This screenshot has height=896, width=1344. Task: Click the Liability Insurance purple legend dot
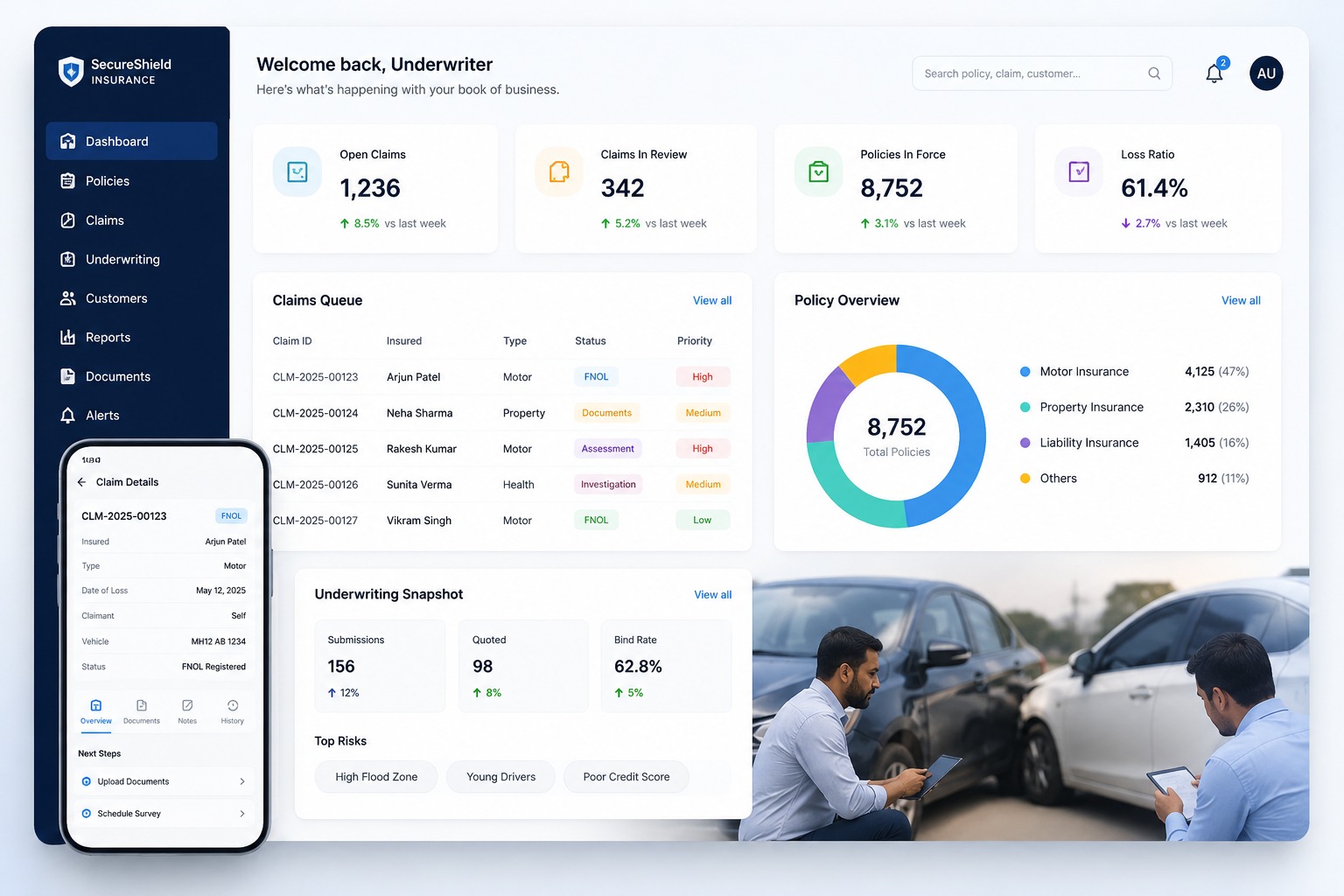1025,443
